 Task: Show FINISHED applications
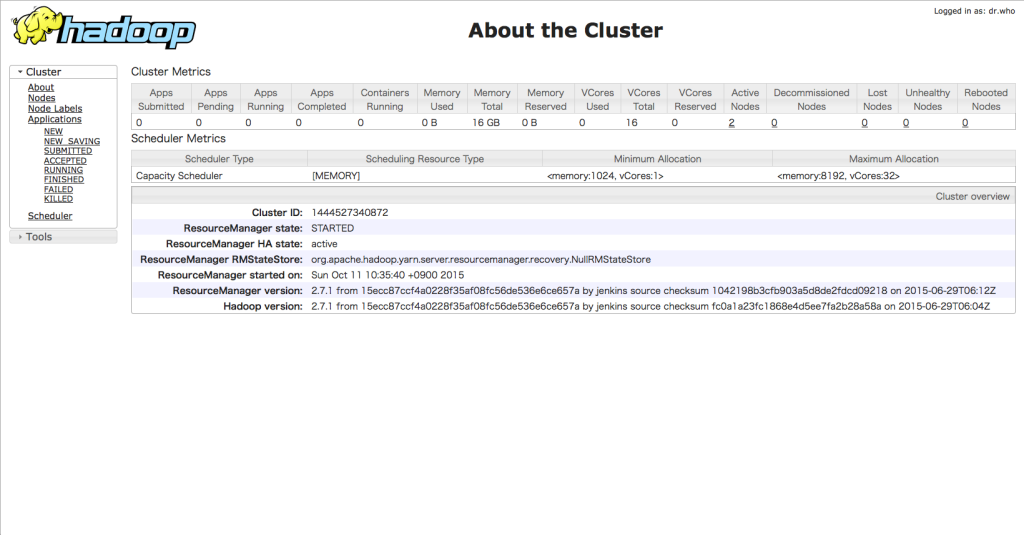point(64,180)
